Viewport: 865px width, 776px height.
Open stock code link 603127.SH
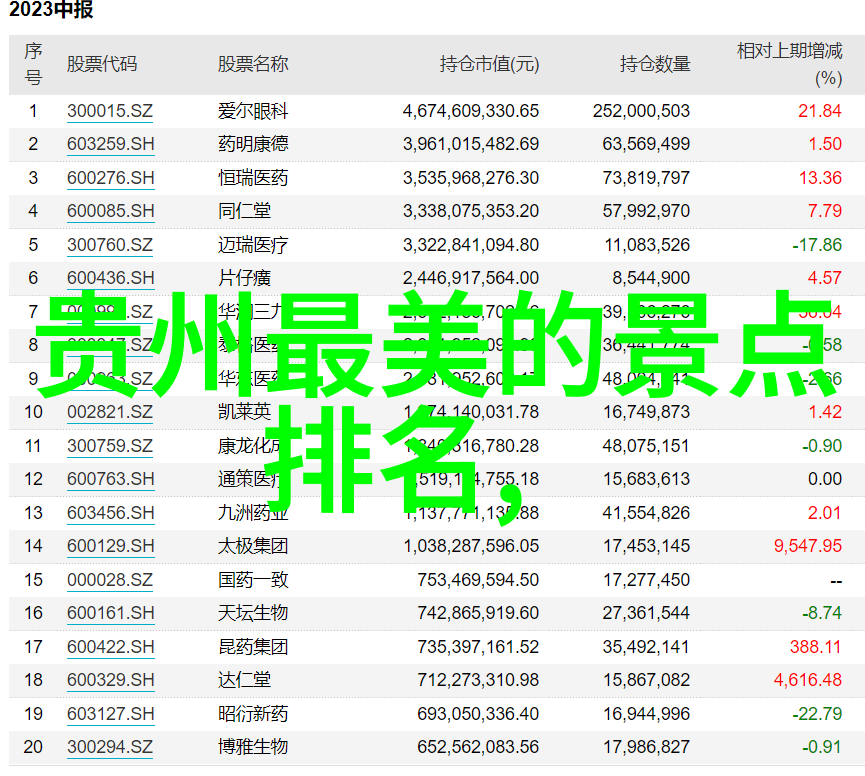coord(110,714)
